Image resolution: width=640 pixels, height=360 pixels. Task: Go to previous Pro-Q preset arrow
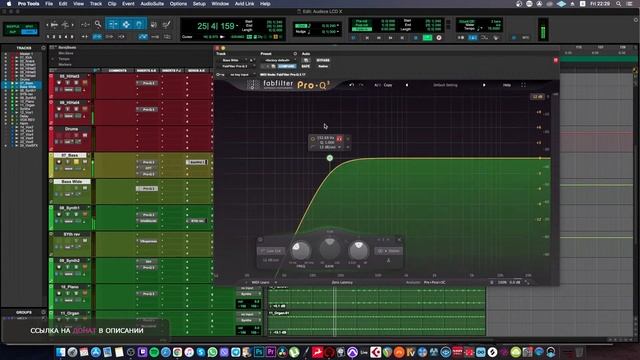407,85
